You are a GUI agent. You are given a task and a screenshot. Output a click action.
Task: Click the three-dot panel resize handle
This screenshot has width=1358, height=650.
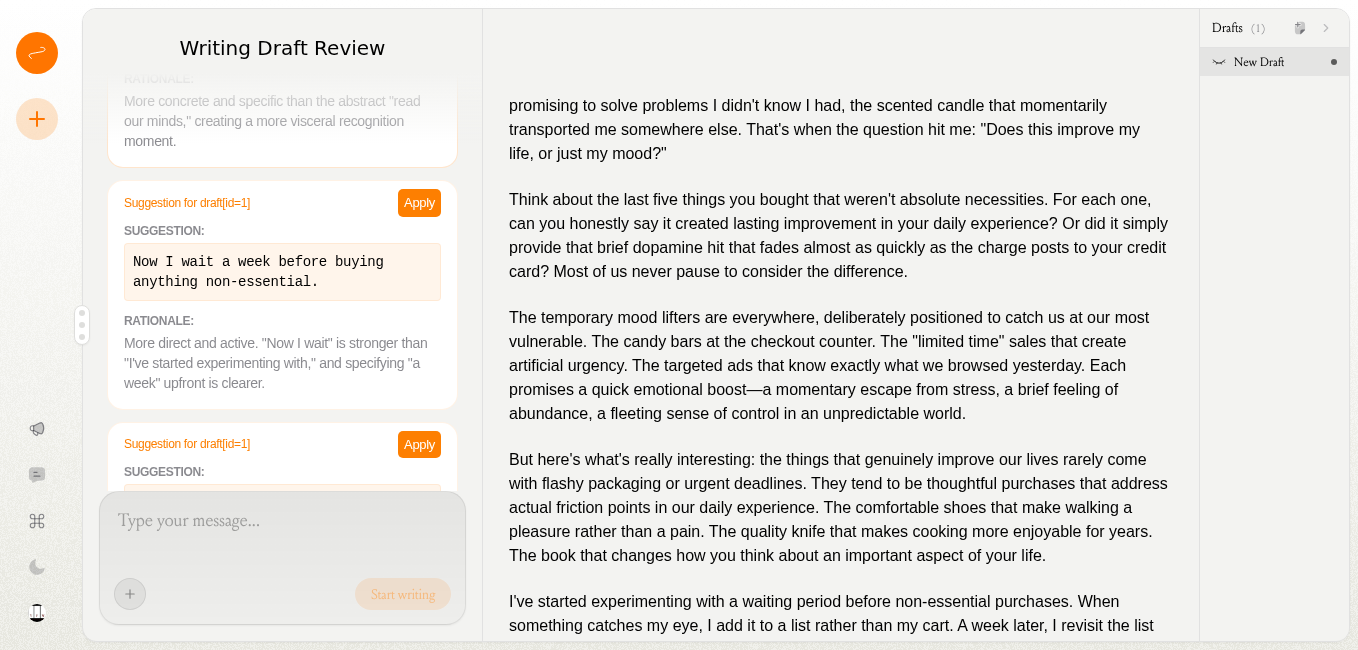tap(82, 325)
